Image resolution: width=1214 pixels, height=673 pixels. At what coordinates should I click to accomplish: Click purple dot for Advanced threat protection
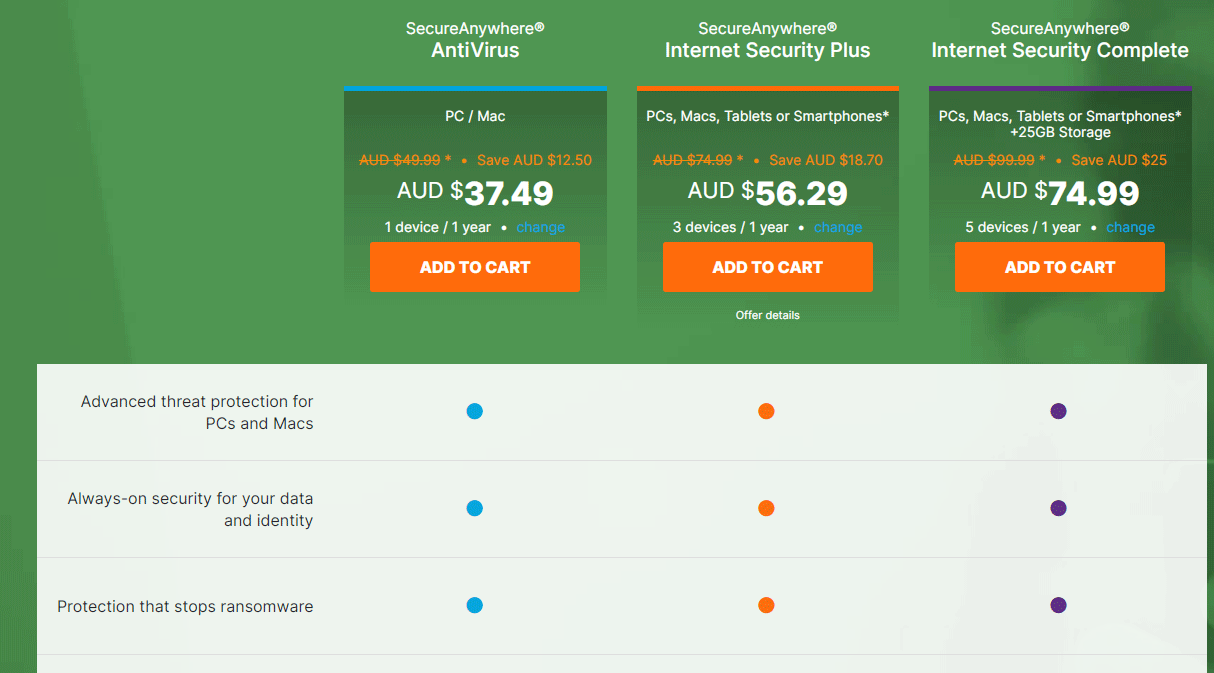click(x=1058, y=411)
